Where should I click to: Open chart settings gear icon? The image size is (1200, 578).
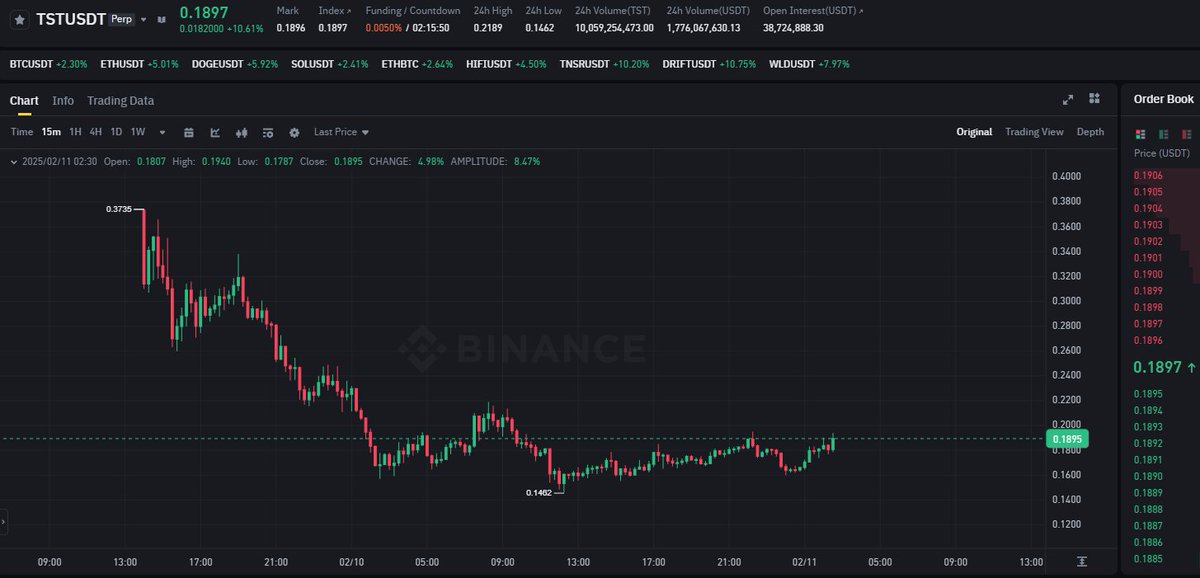294,132
